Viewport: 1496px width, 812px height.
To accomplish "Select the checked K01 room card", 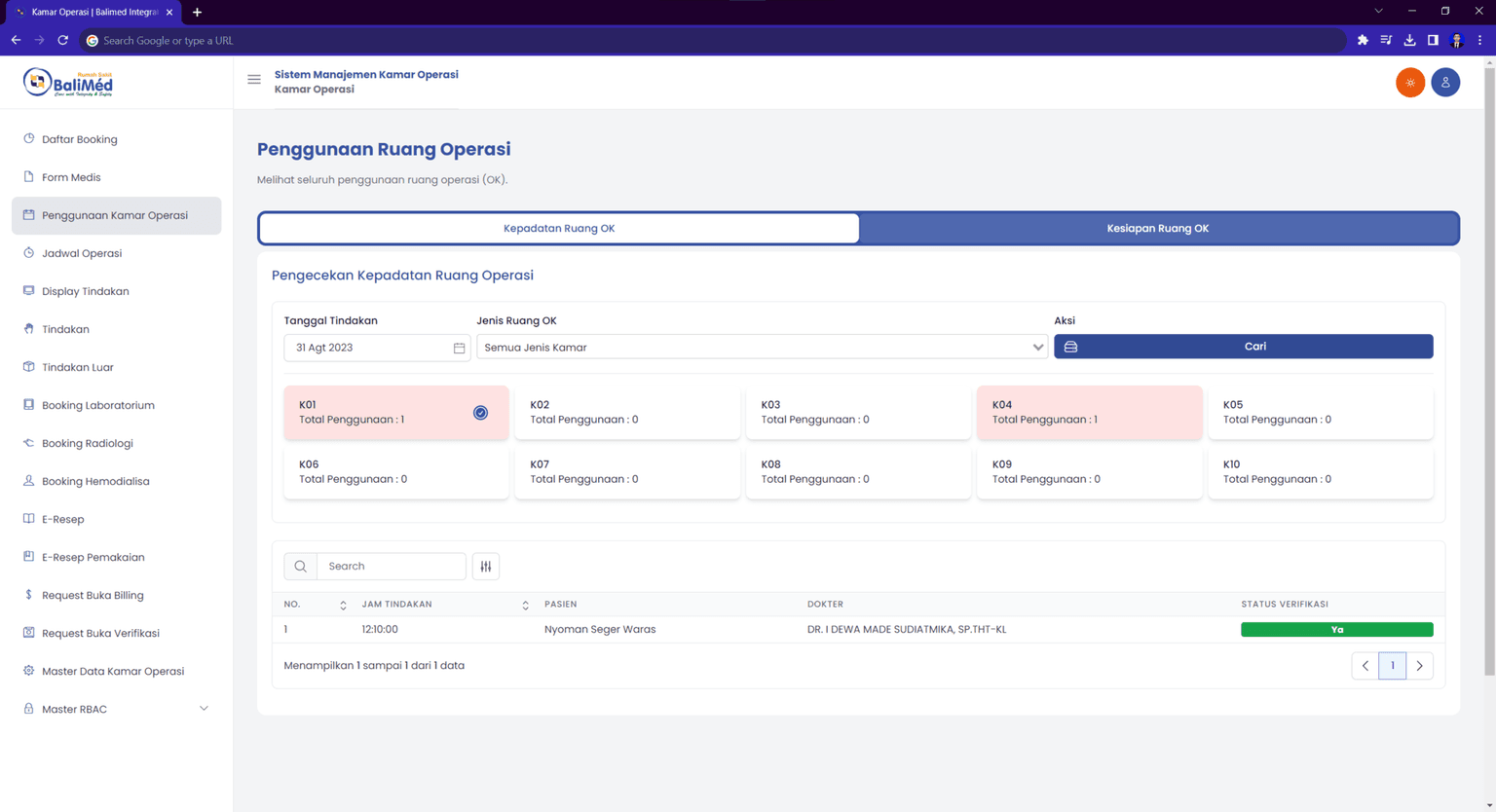I will (395, 412).
